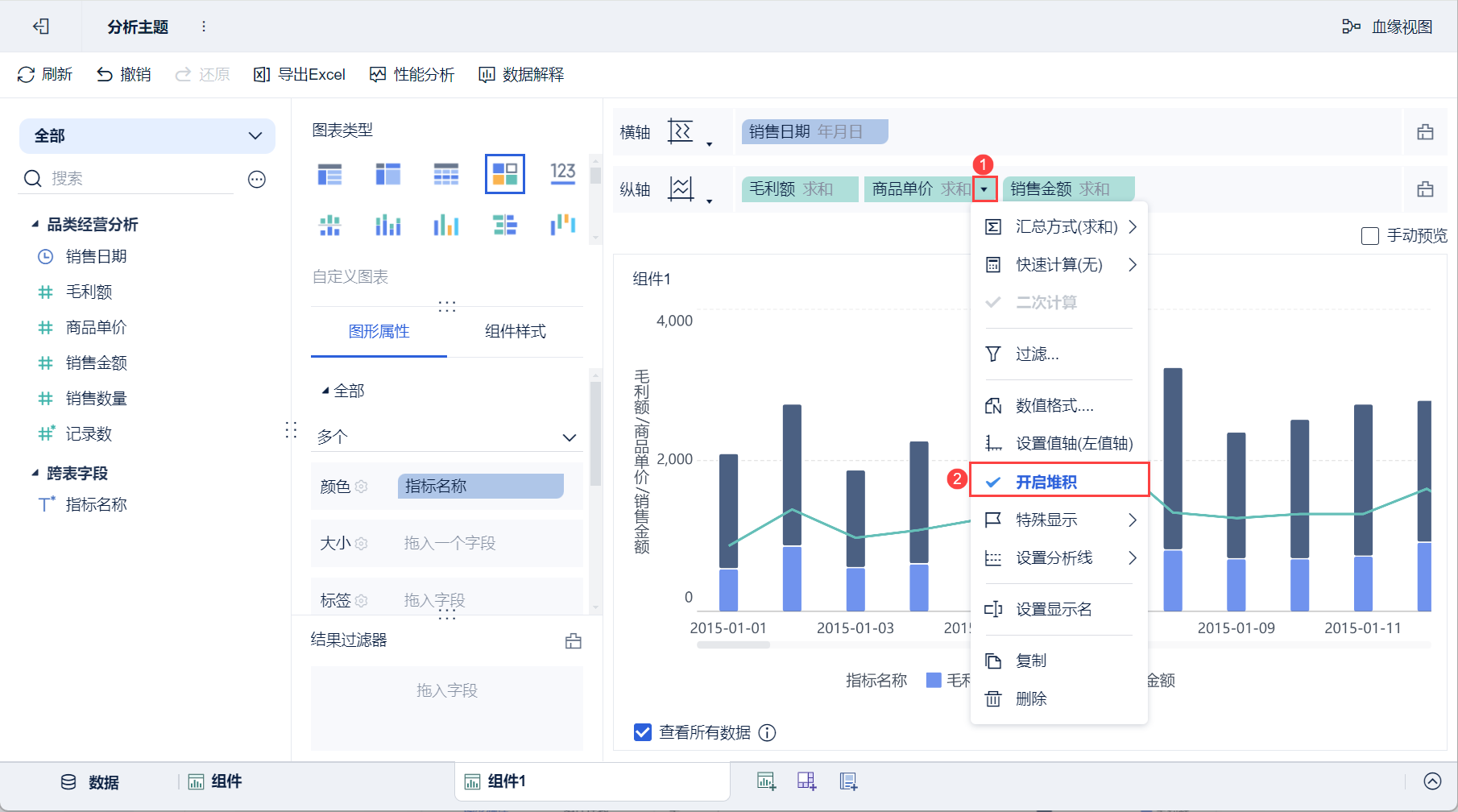Screen dimensions: 1458x812
Task: Open 数据解释 from the toolbar
Action: (x=521, y=74)
